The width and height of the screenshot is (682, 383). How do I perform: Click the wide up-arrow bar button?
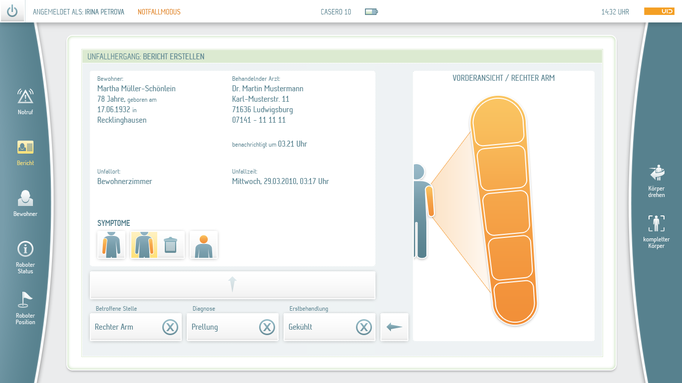click(x=233, y=285)
